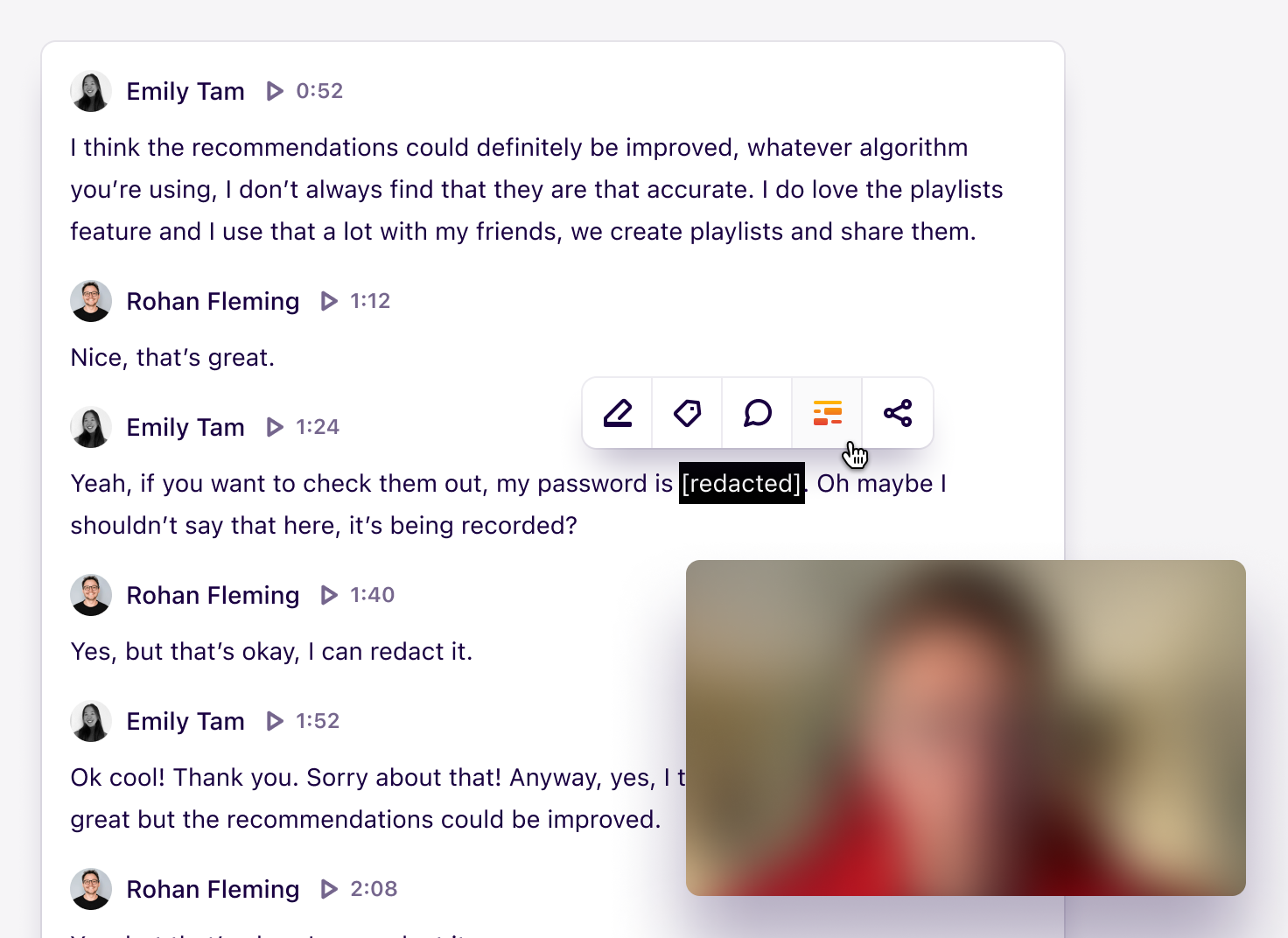The height and width of the screenshot is (938, 1288).
Task: Click the 0:52 timestamp
Action: 319,91
